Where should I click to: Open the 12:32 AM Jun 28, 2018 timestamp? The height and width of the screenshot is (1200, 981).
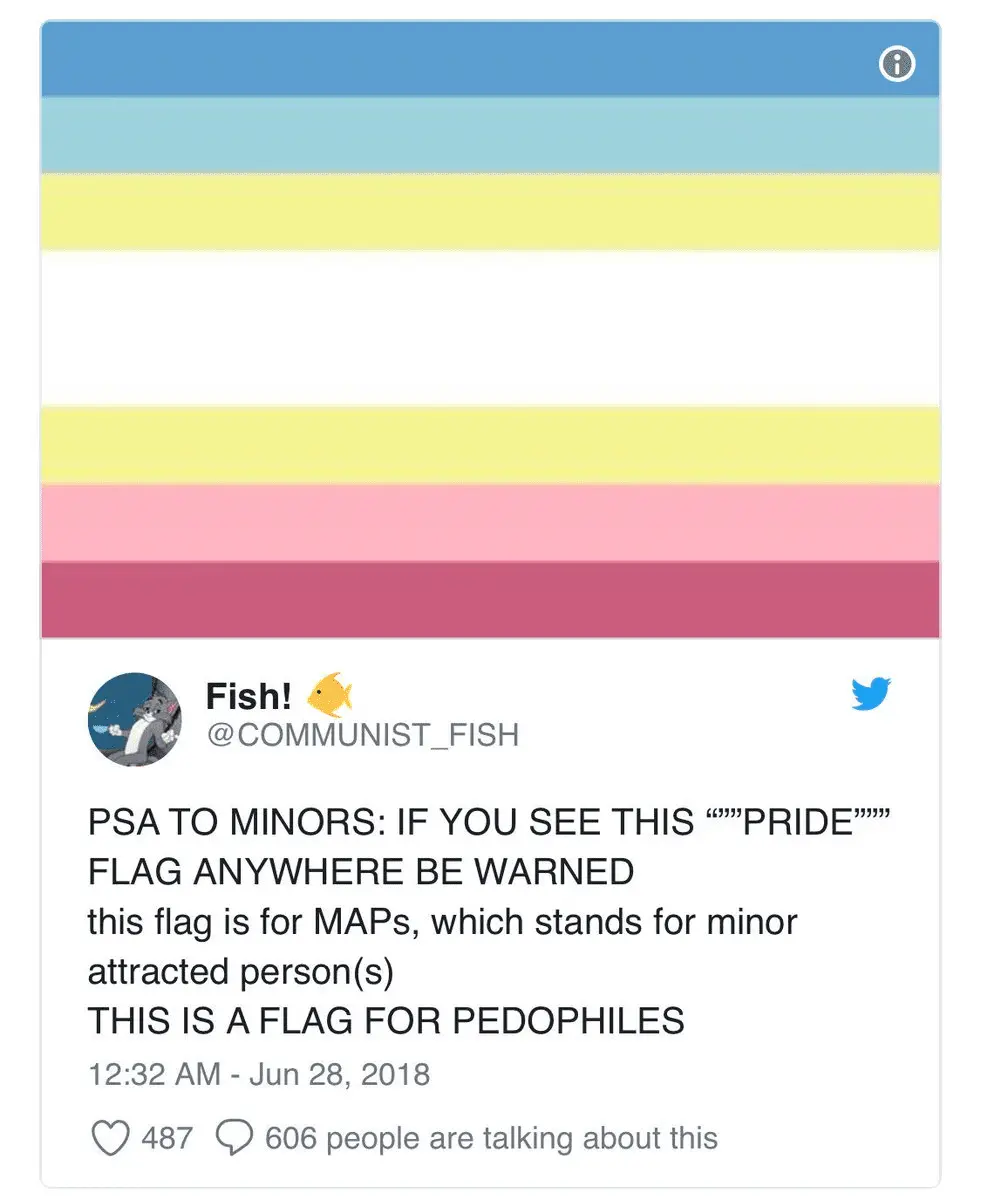tap(259, 1075)
